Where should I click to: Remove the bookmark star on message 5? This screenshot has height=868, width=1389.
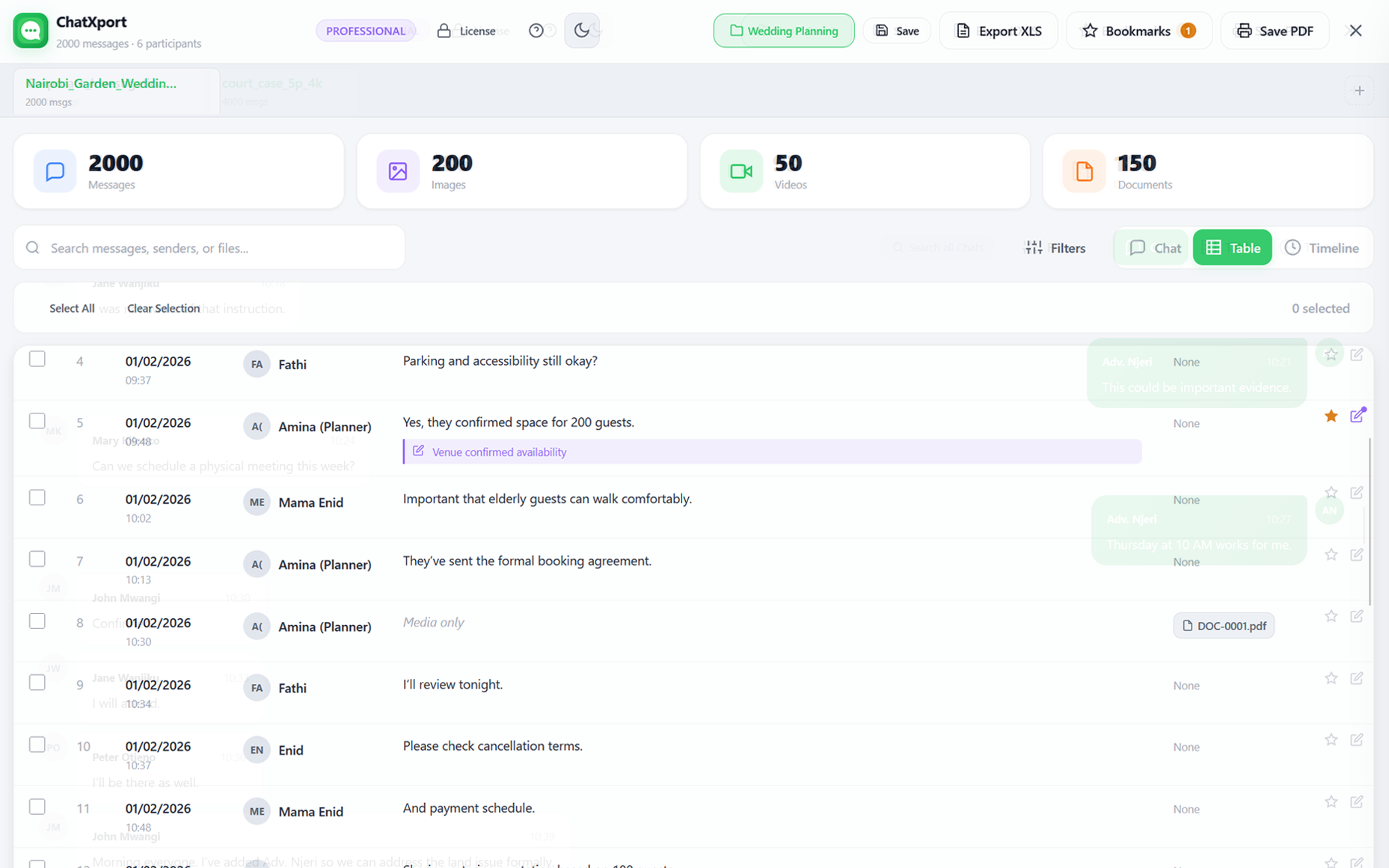(x=1330, y=416)
